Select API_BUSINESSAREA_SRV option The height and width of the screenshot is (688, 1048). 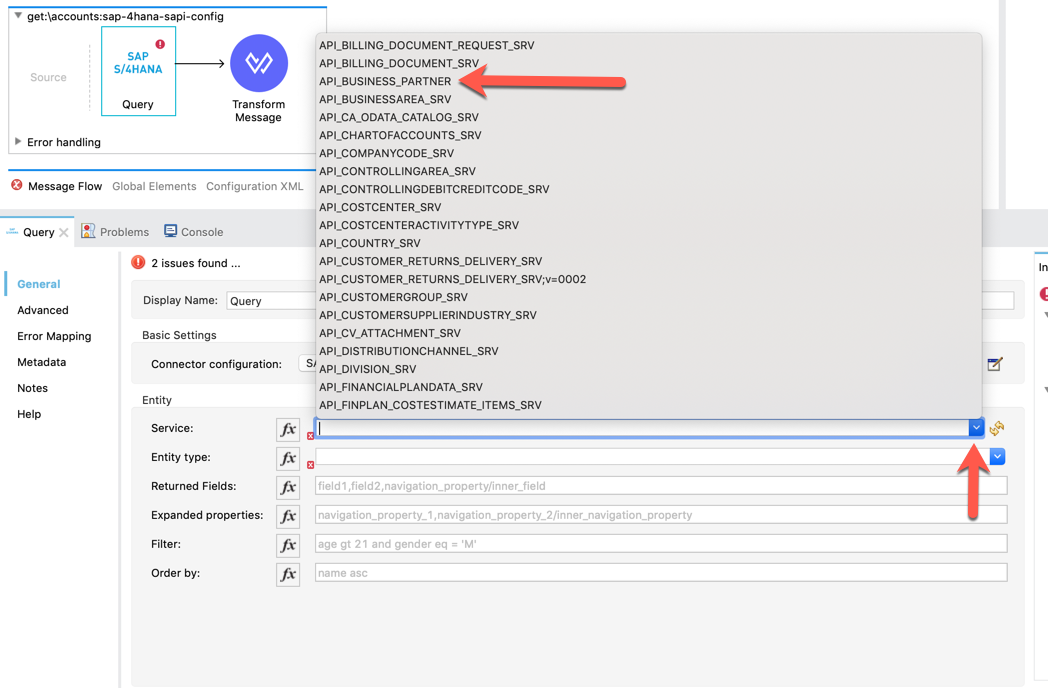(385, 100)
